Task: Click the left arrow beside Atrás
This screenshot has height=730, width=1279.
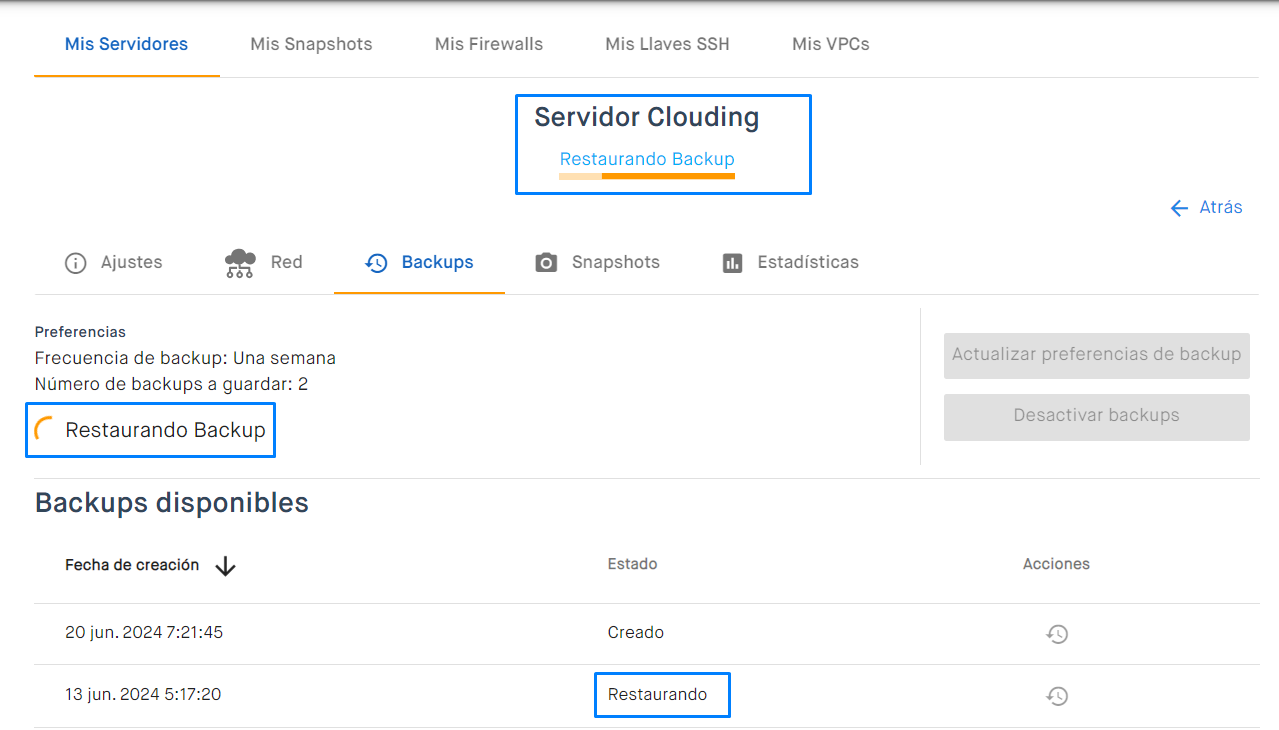Action: pyautogui.click(x=1179, y=208)
